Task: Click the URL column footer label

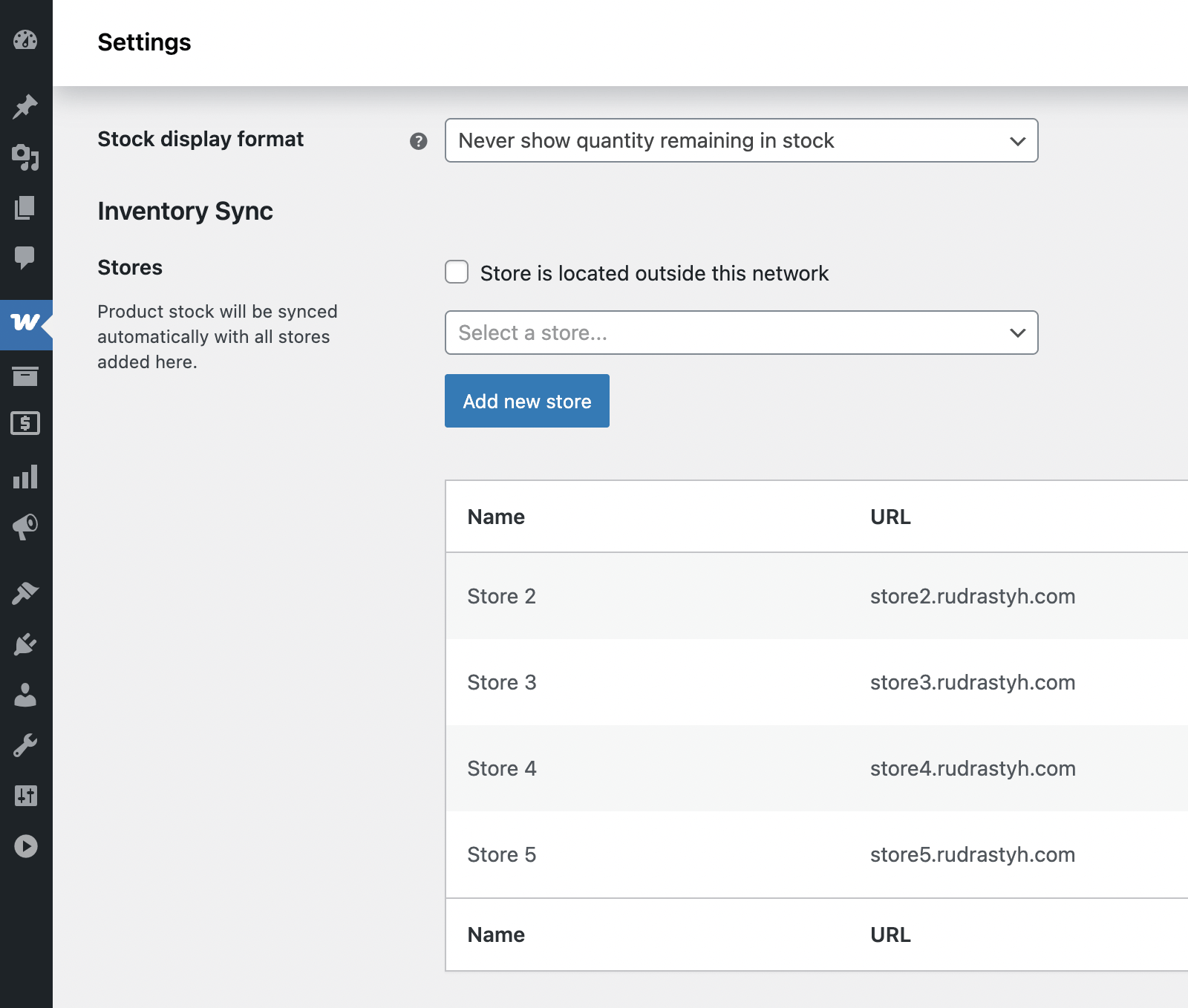Action: point(890,935)
